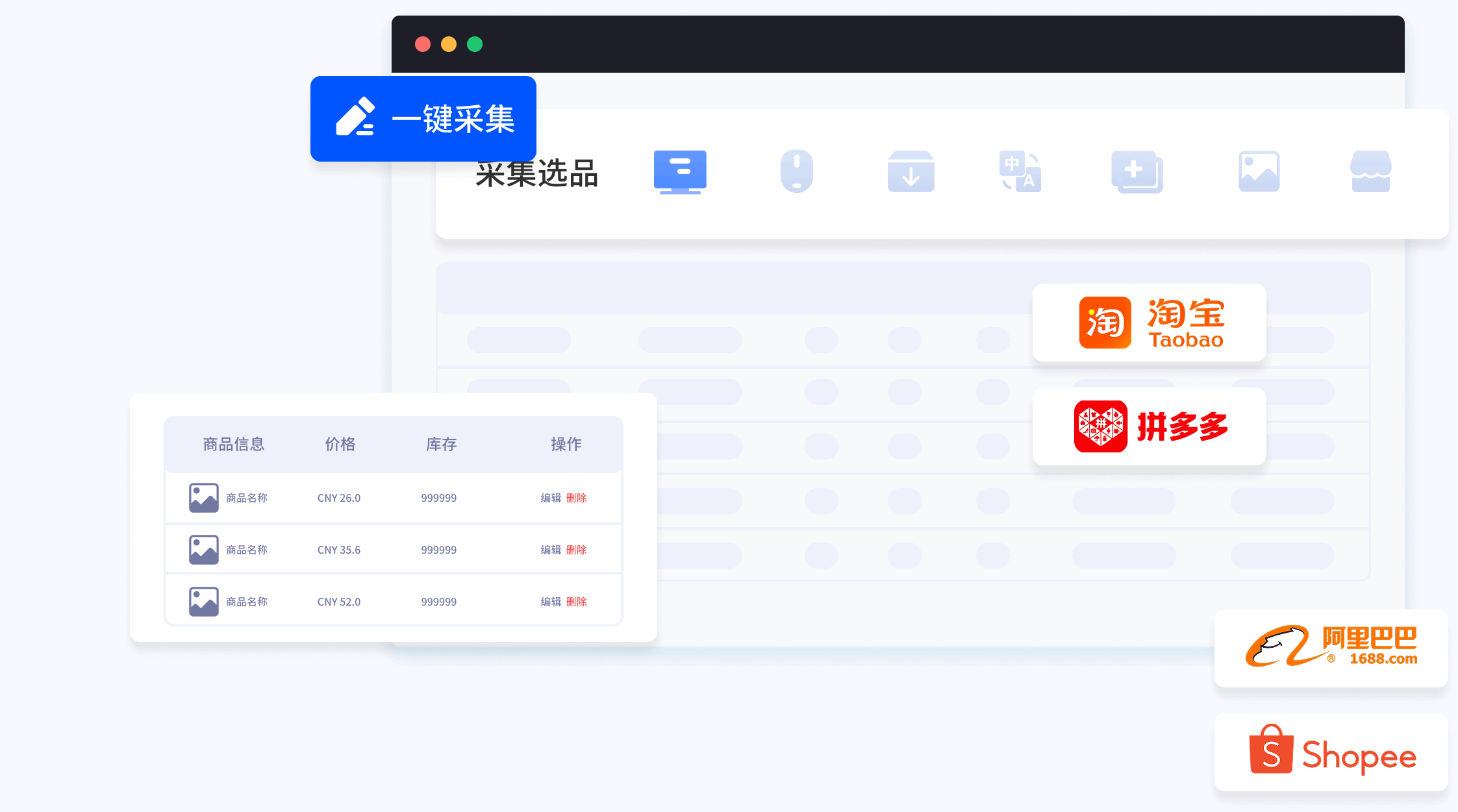This screenshot has height=812, width=1458.
Task: Select the Taobao platform card
Action: click(x=1149, y=323)
